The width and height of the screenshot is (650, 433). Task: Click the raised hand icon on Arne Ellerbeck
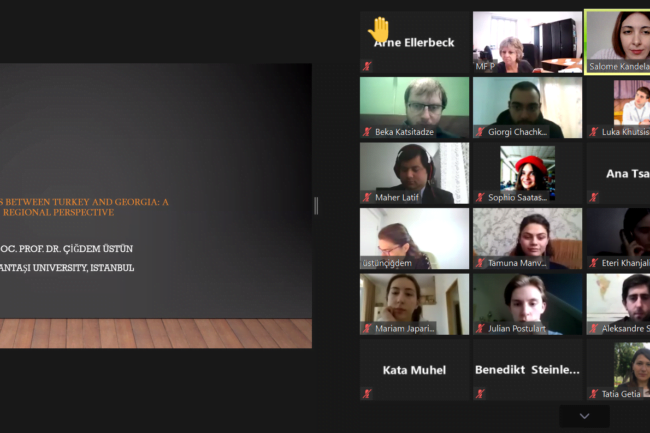[378, 30]
